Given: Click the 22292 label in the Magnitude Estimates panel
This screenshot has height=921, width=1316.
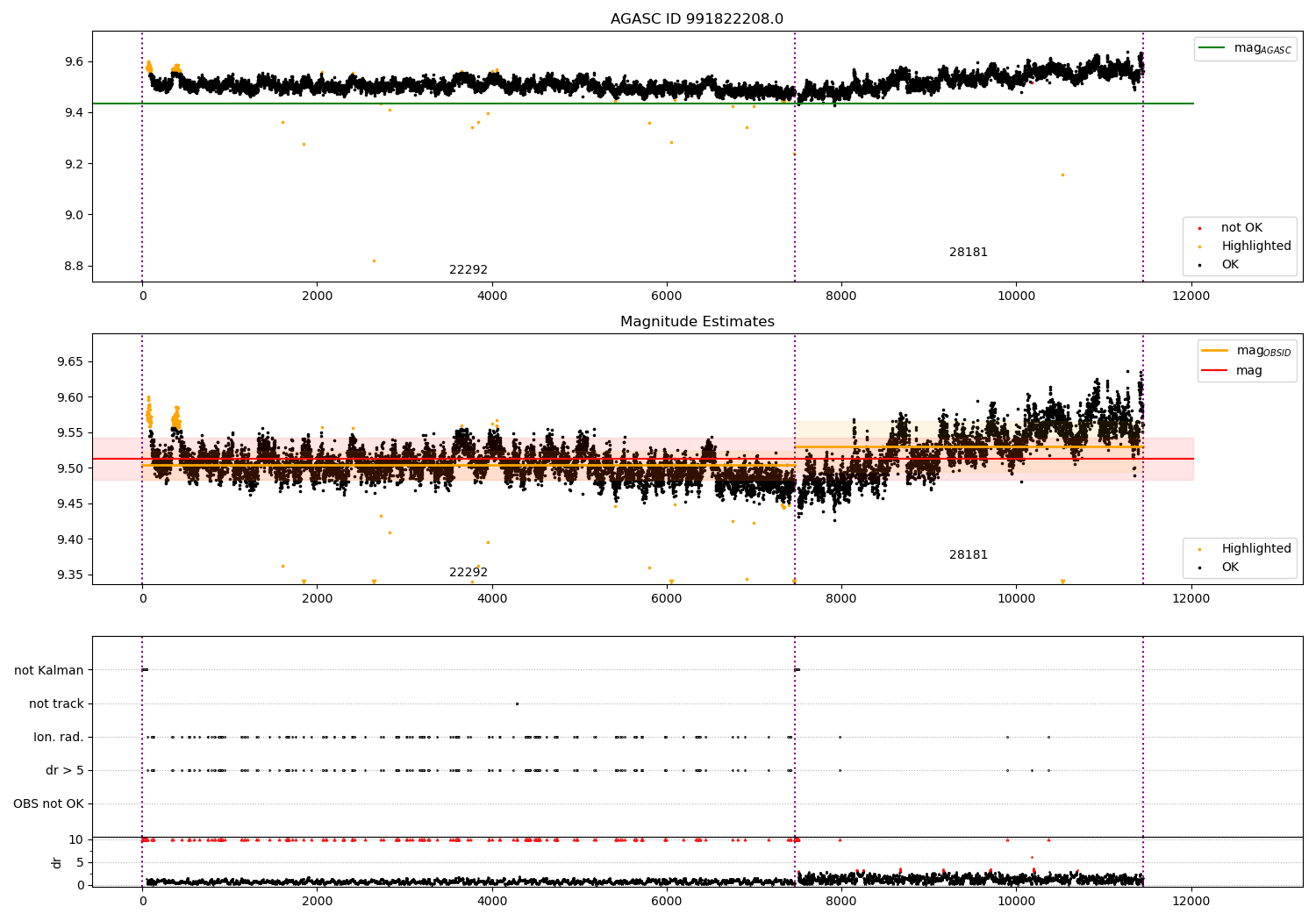Looking at the screenshot, I should pos(468,573).
